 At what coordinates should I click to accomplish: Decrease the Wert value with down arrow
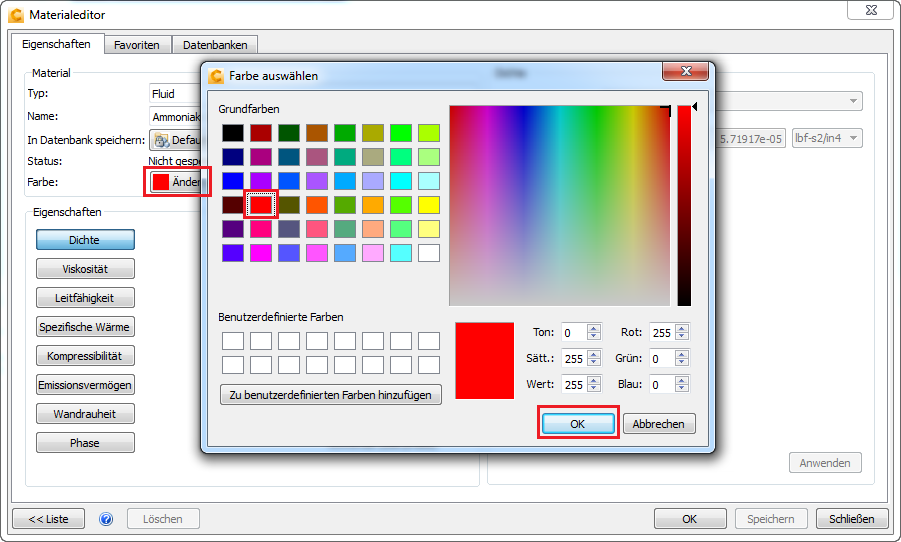(594, 388)
